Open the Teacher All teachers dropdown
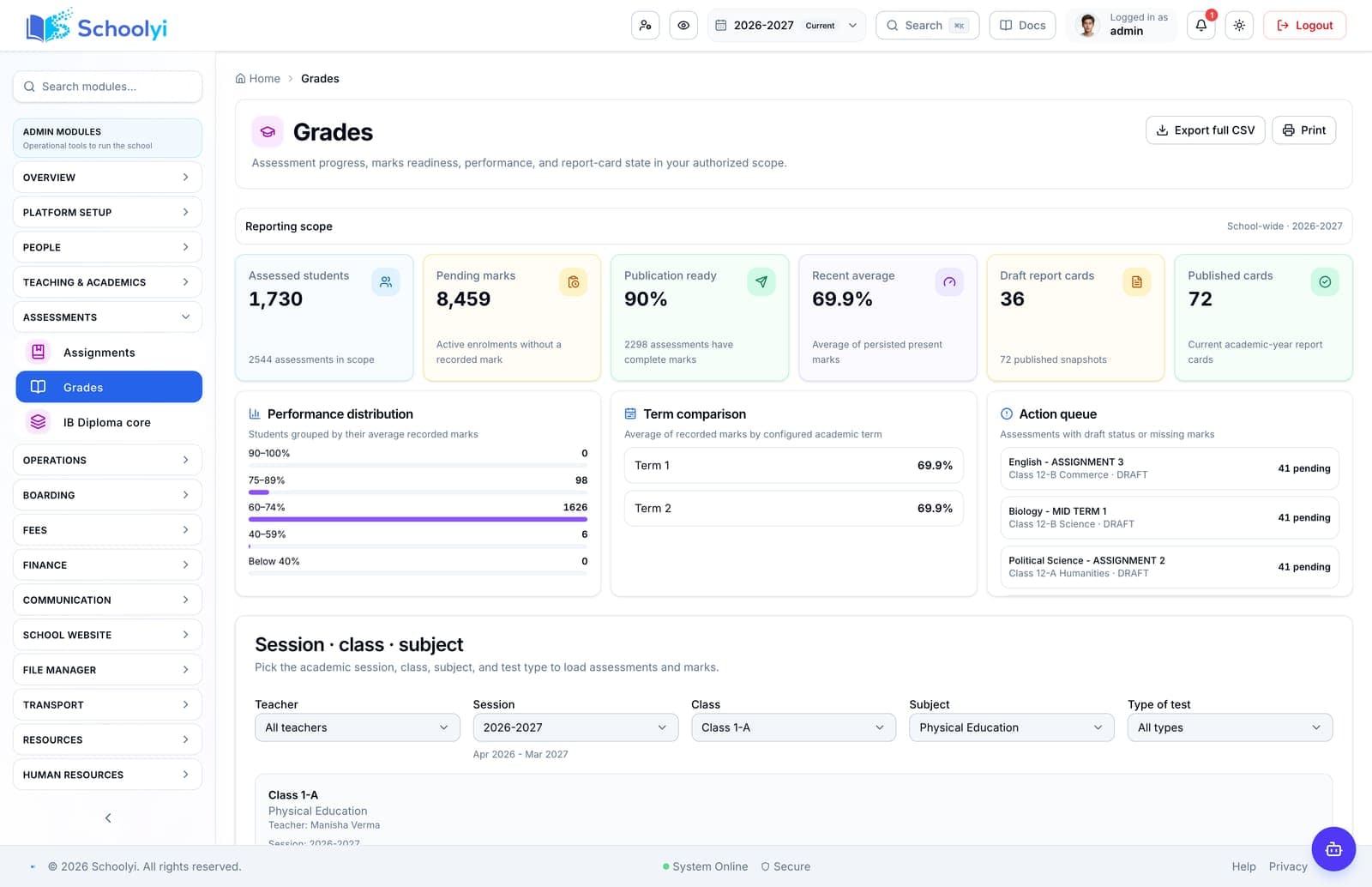This screenshot has width=1372, height=887. point(358,727)
